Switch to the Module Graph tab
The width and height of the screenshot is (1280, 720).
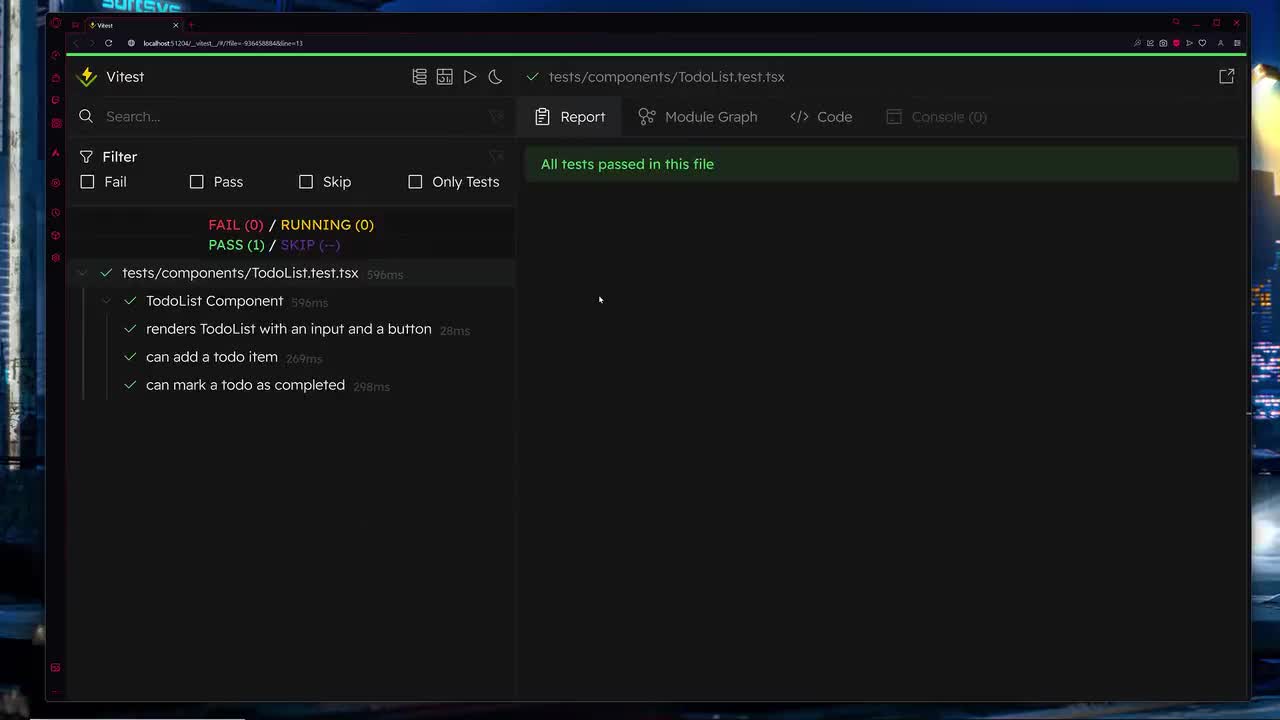pos(698,117)
